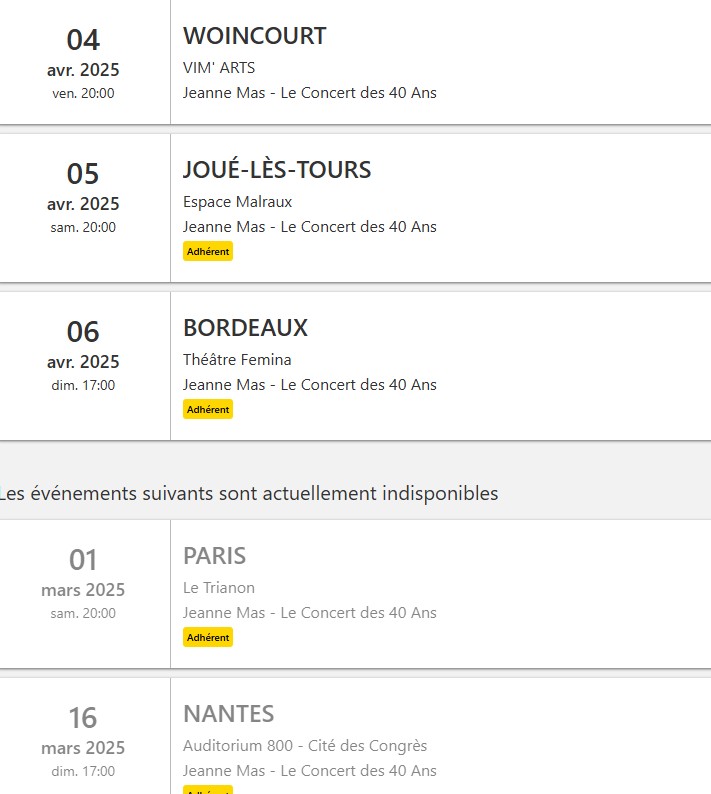Click the Adhérent badge under Théâtre Femina

click(x=208, y=409)
